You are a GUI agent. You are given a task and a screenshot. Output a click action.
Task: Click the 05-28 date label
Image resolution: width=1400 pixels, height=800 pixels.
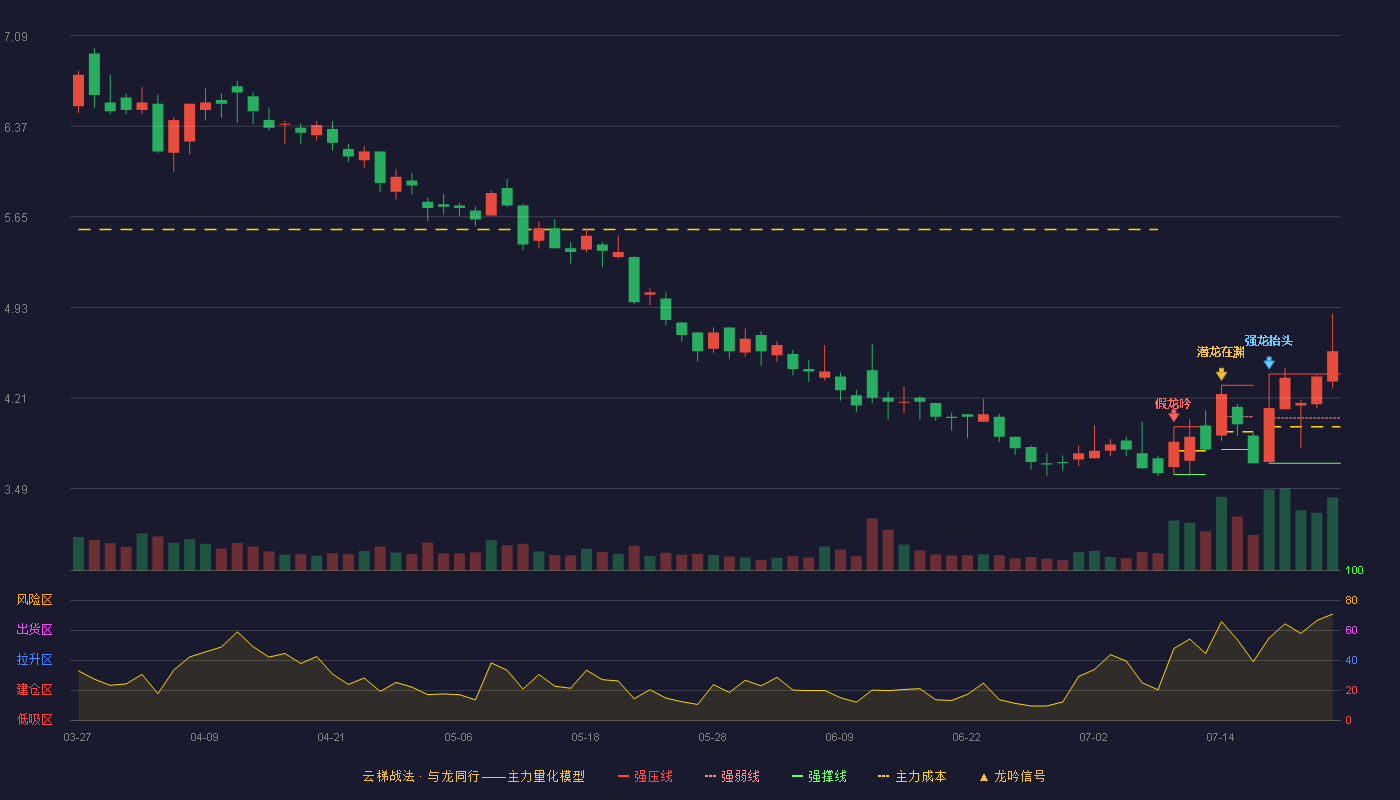click(712, 737)
